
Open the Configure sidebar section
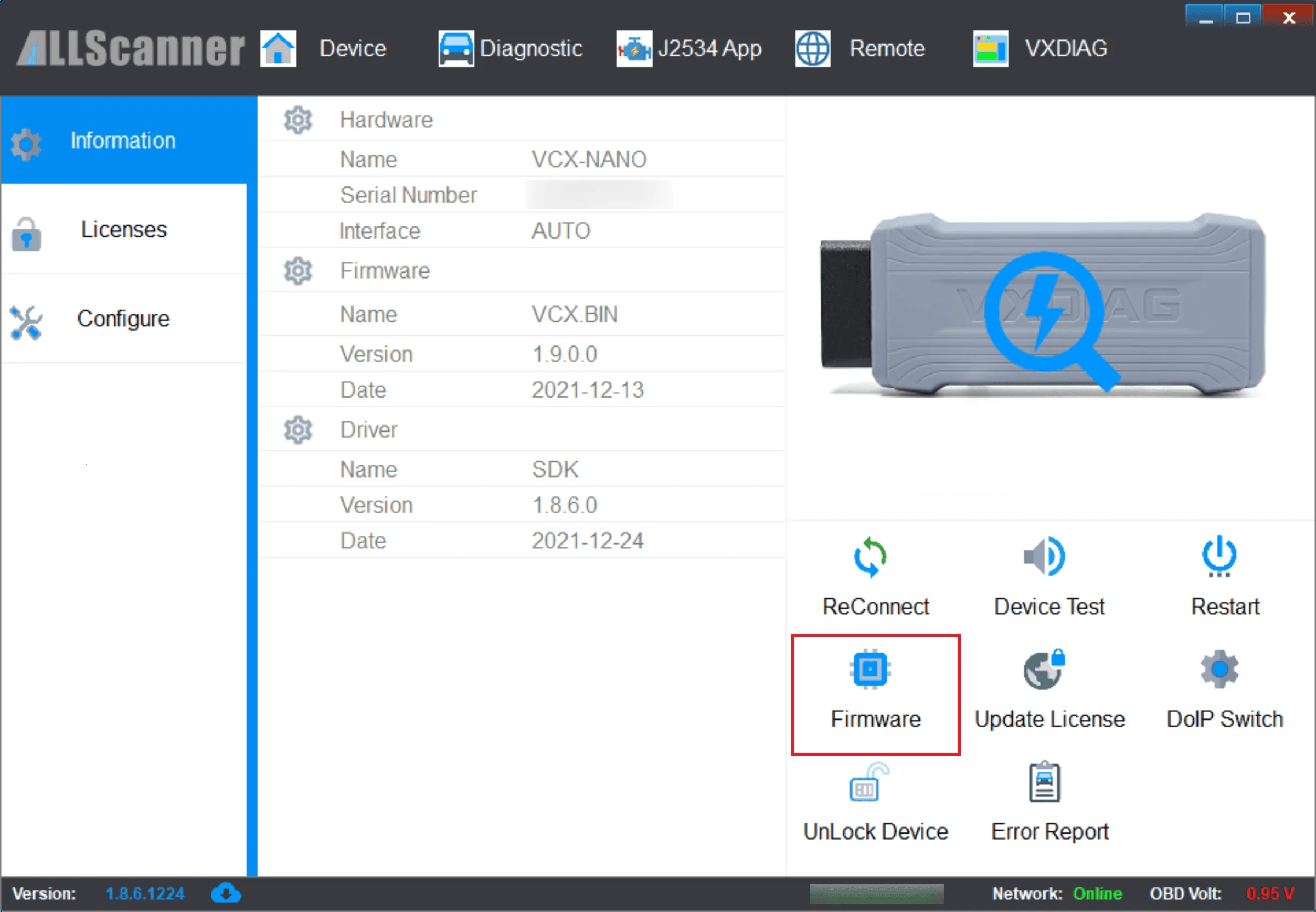[x=123, y=319]
